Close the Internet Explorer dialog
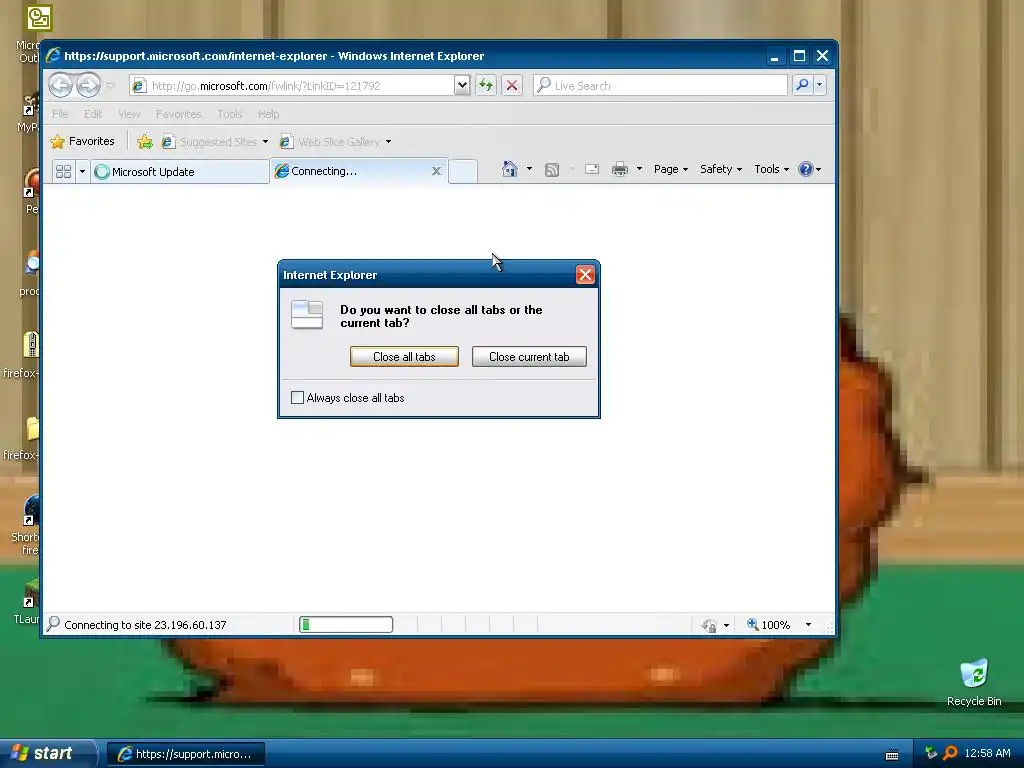This screenshot has width=1024, height=768. (x=585, y=275)
